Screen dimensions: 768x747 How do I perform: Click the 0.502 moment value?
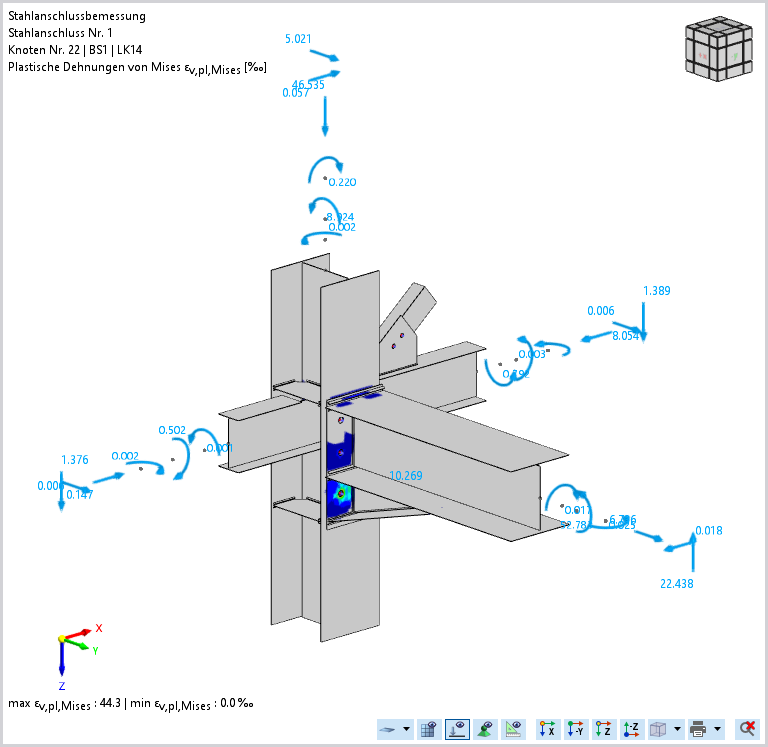172,430
